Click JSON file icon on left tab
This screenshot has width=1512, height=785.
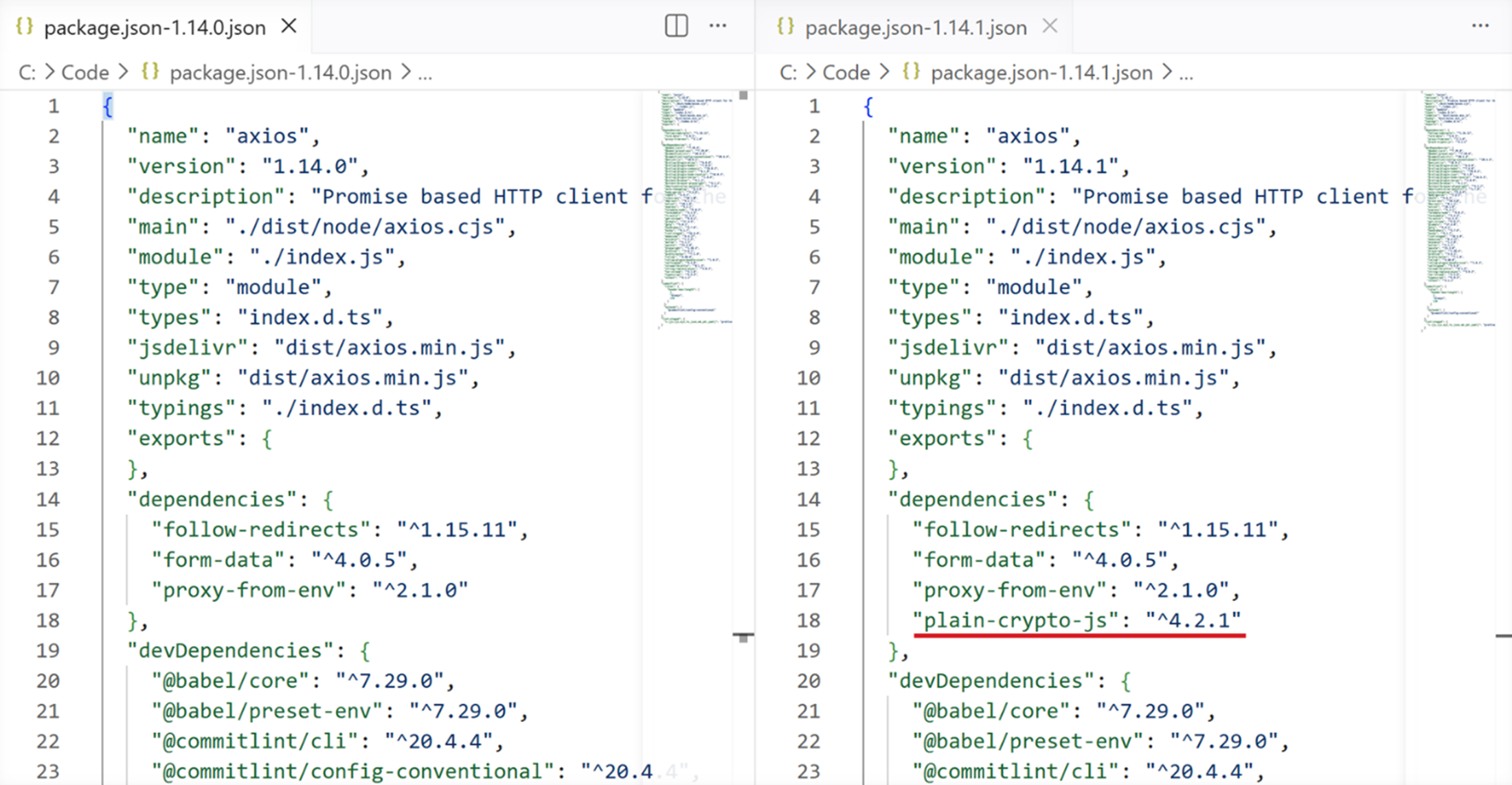pyautogui.click(x=25, y=27)
